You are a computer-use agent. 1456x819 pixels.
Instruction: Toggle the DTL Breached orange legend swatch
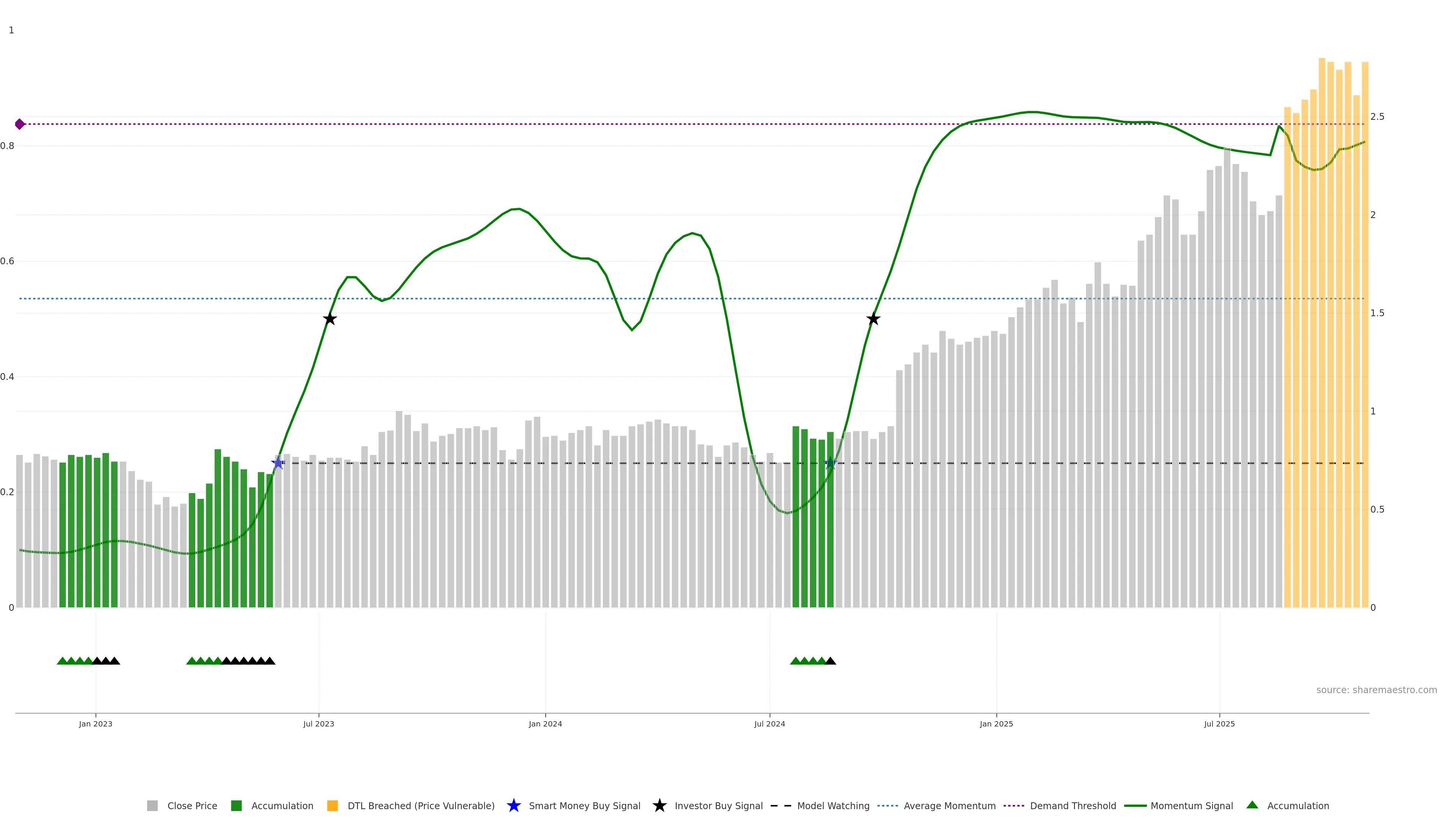click(x=333, y=805)
